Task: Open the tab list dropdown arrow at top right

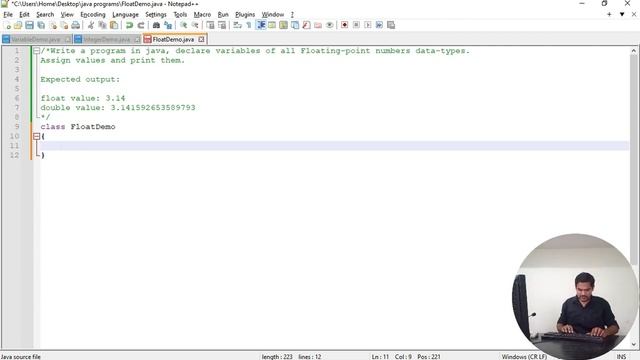Action: click(x=622, y=14)
